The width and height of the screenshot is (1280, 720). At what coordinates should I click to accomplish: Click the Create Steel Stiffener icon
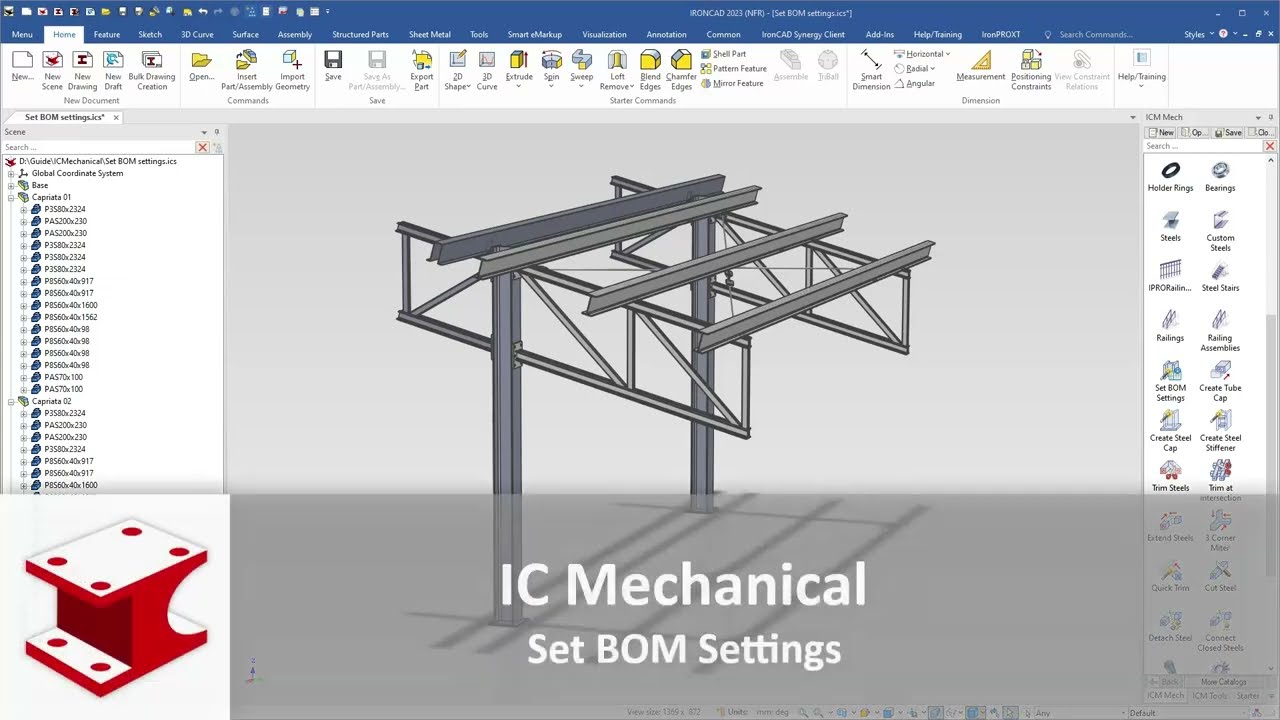(1220, 430)
